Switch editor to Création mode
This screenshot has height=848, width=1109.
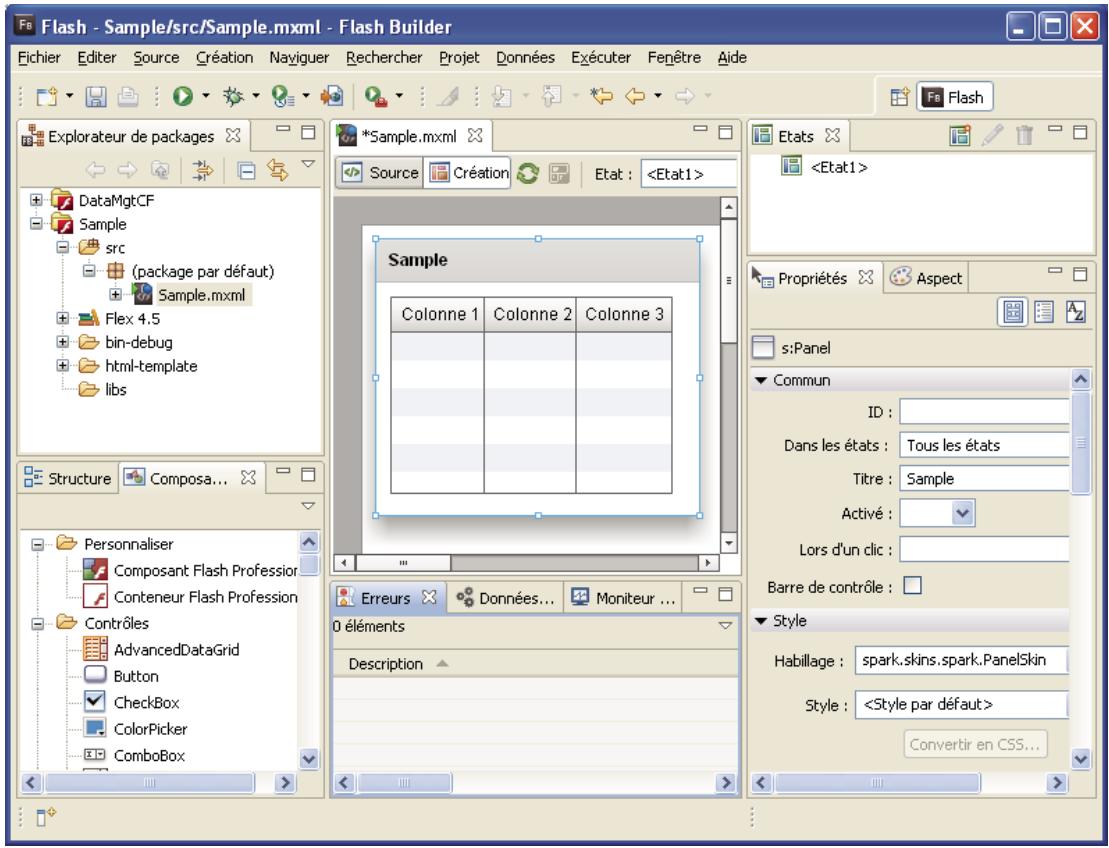click(x=468, y=173)
